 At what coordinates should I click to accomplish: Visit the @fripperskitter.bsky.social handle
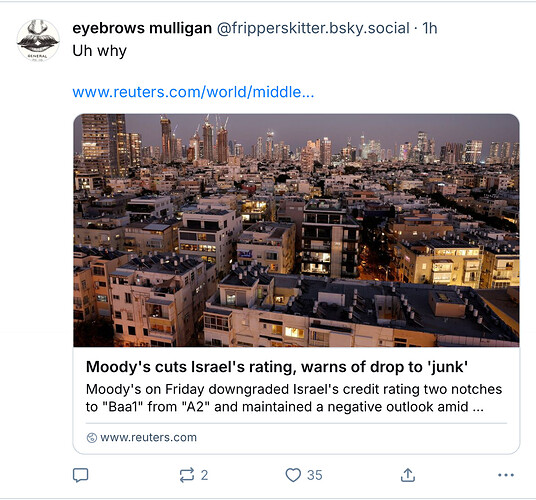click(x=313, y=28)
